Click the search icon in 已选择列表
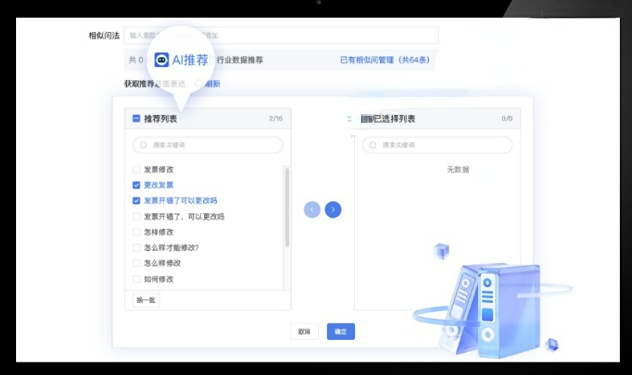The height and width of the screenshot is (375, 632). (372, 145)
